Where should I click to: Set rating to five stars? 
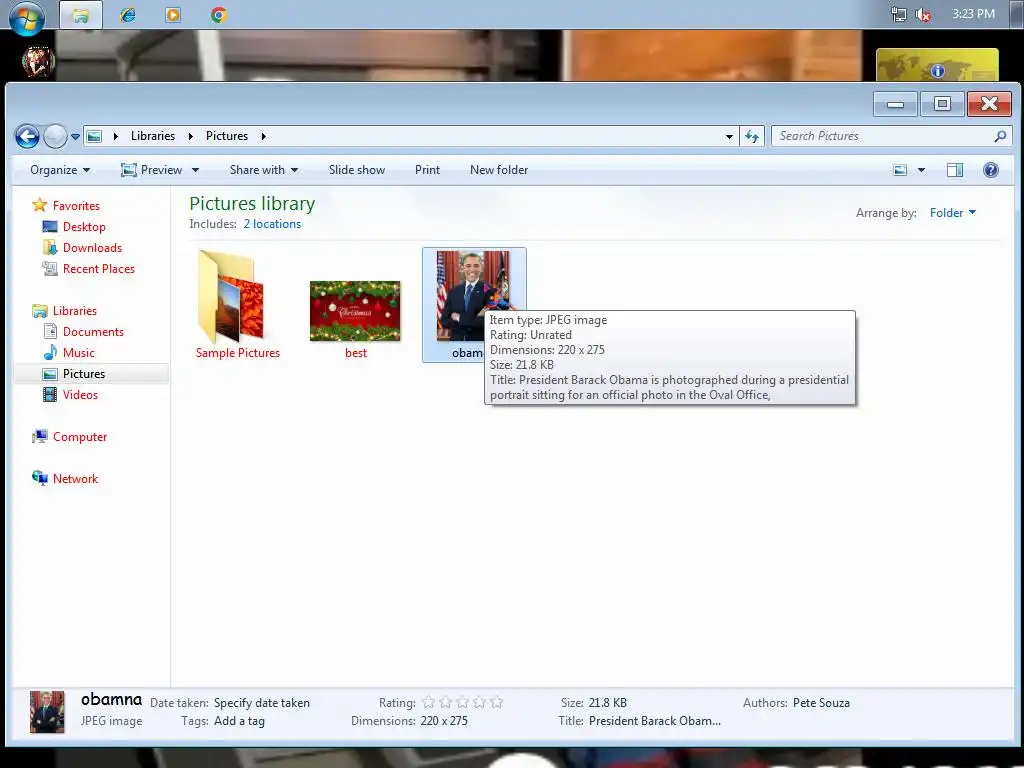pyautogui.click(x=496, y=703)
